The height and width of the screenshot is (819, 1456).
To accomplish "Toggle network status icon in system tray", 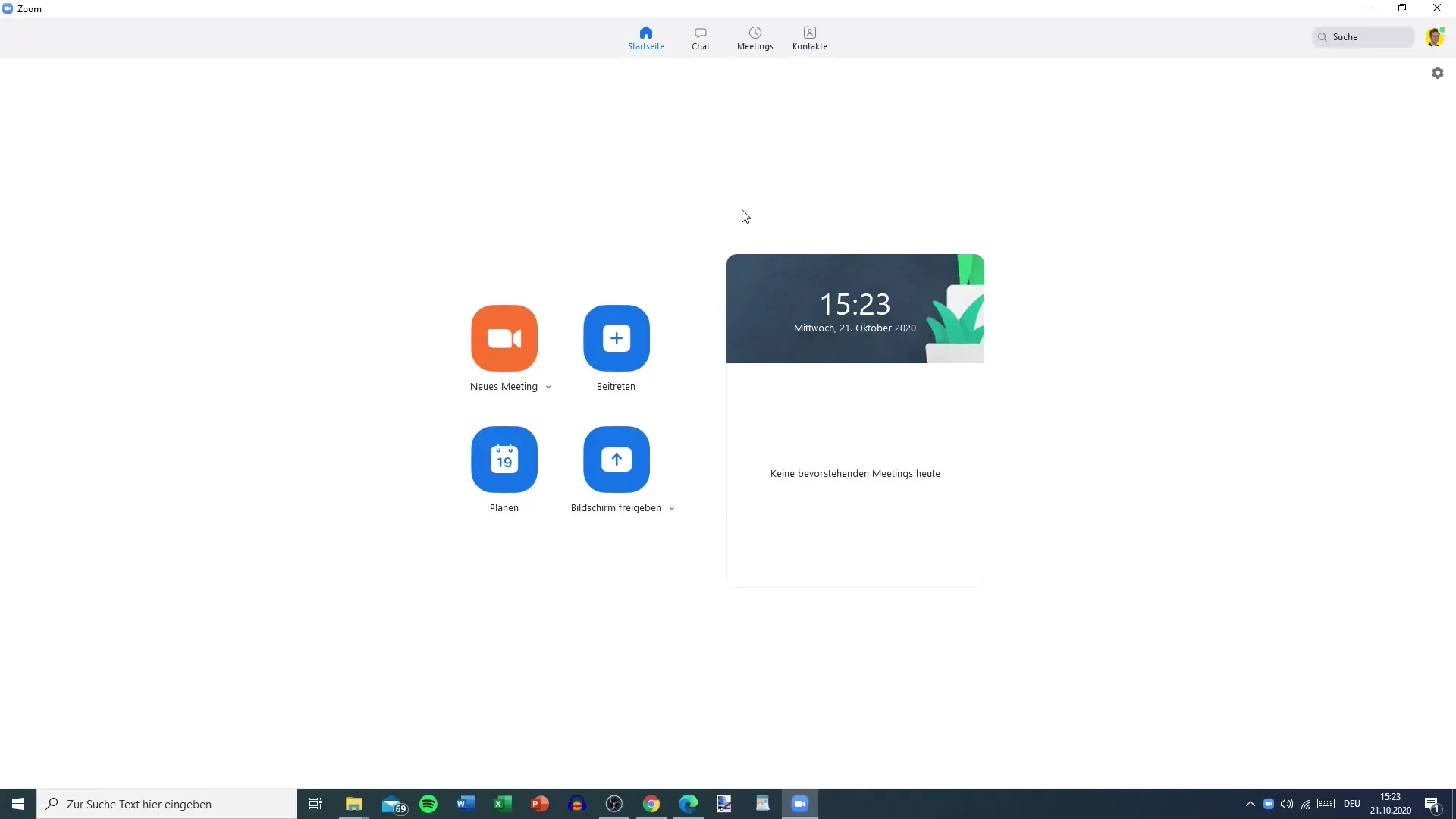I will click(x=1307, y=803).
